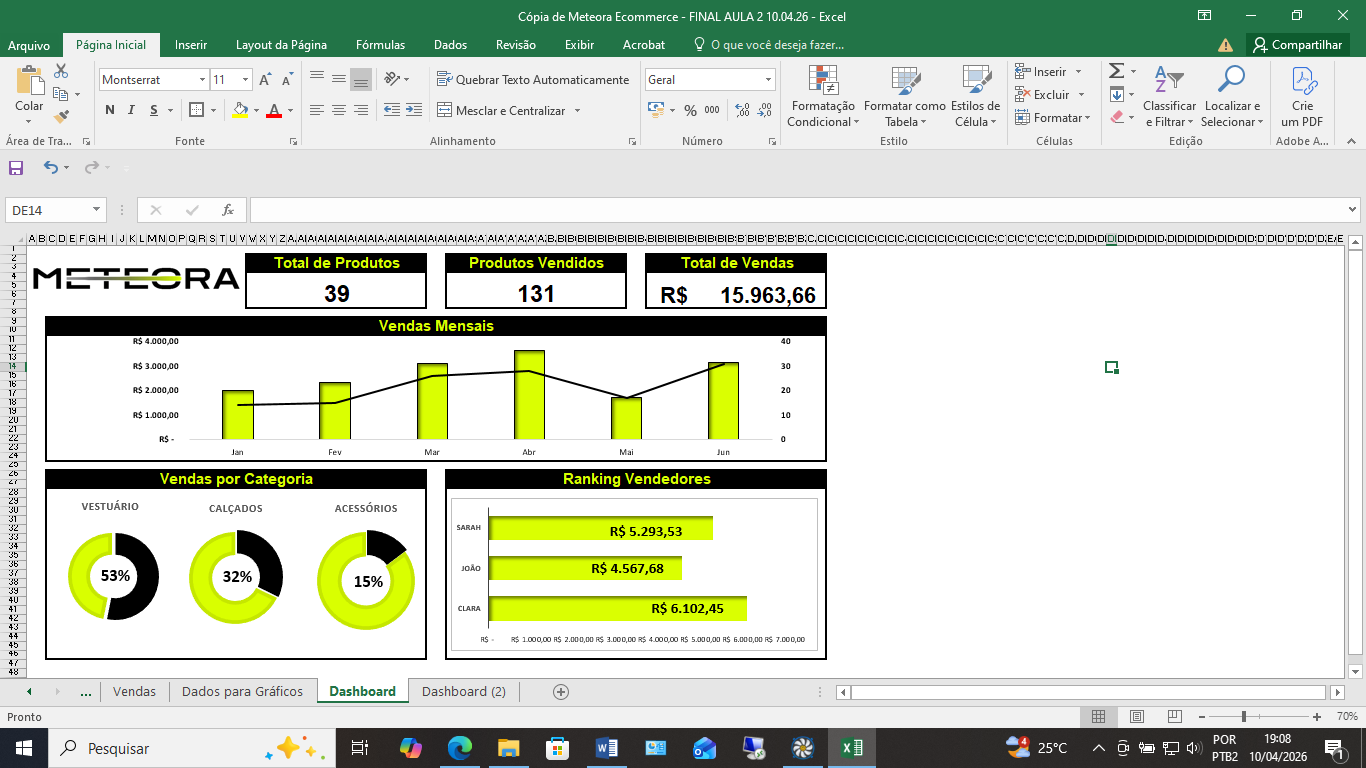Expand the Name Box dropdown arrow
1366x768 pixels.
pyautogui.click(x=97, y=210)
